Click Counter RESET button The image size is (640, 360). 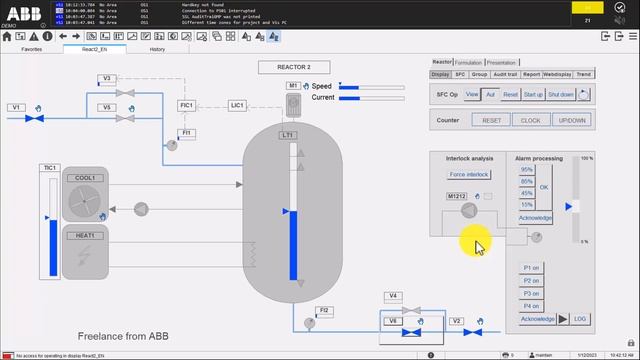[491, 120]
